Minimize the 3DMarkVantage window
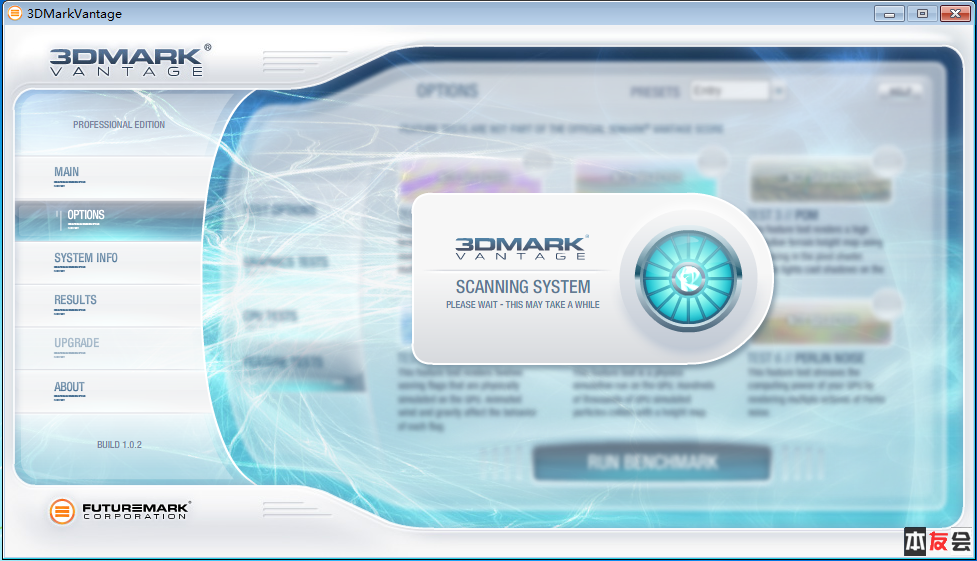Image resolution: width=977 pixels, height=561 pixels. [889, 14]
